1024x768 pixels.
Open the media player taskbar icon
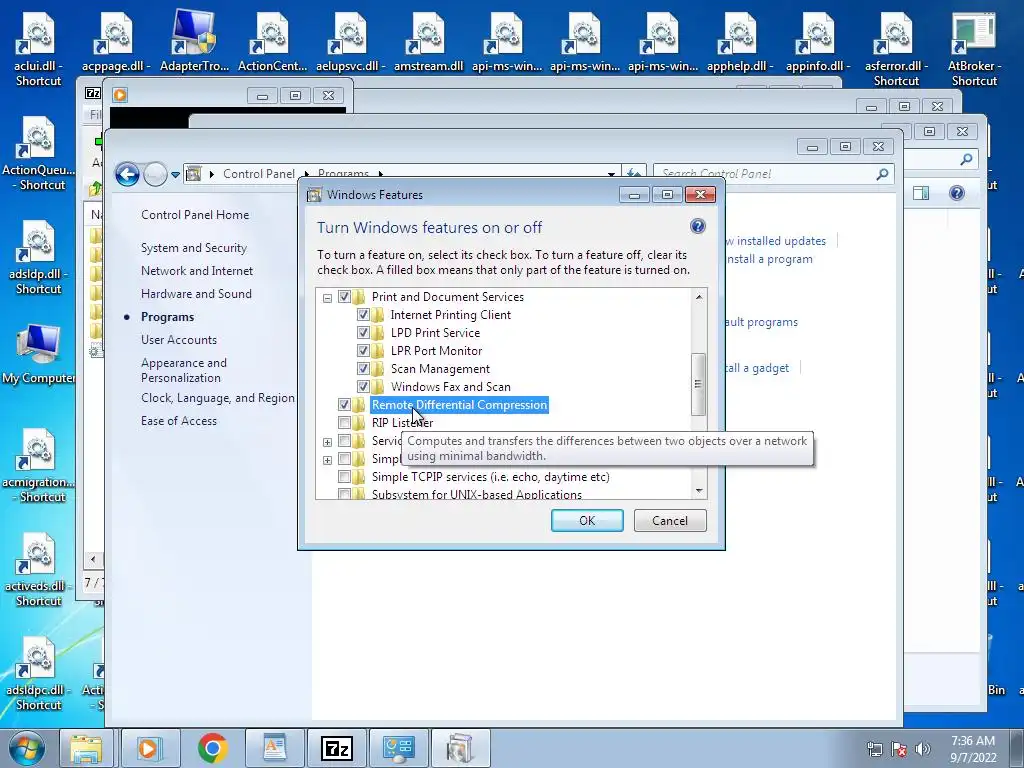[149, 748]
